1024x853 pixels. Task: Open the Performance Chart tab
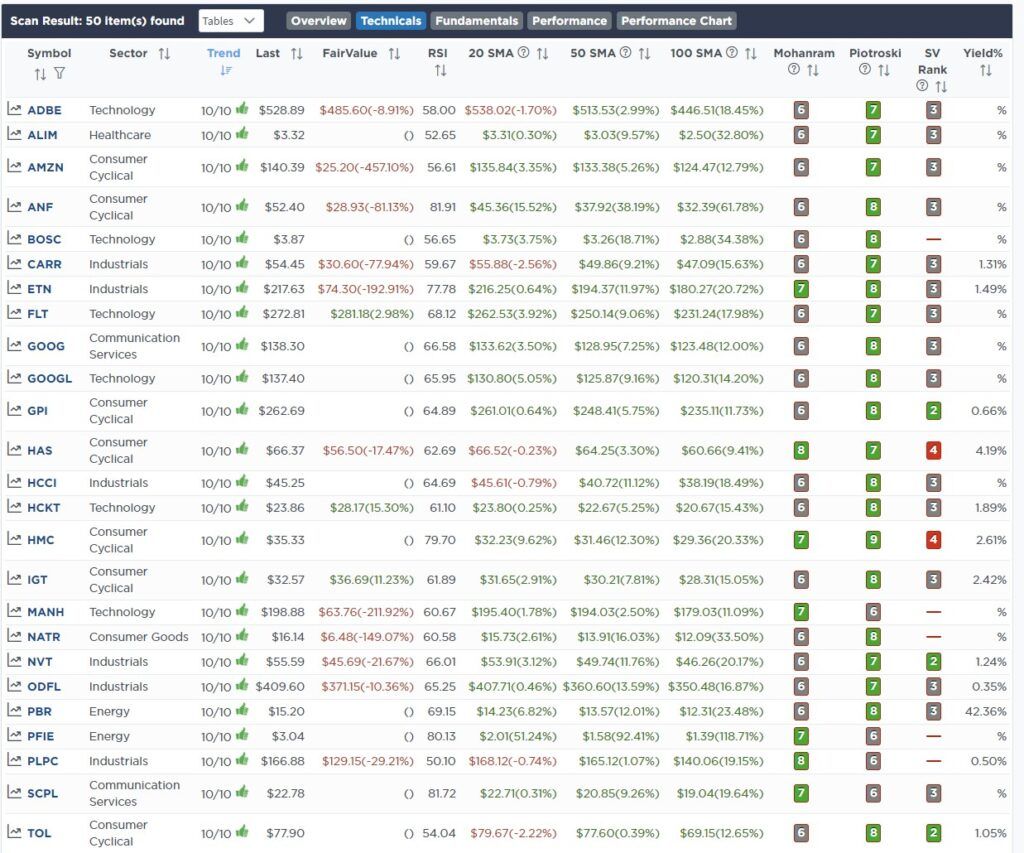(676, 20)
